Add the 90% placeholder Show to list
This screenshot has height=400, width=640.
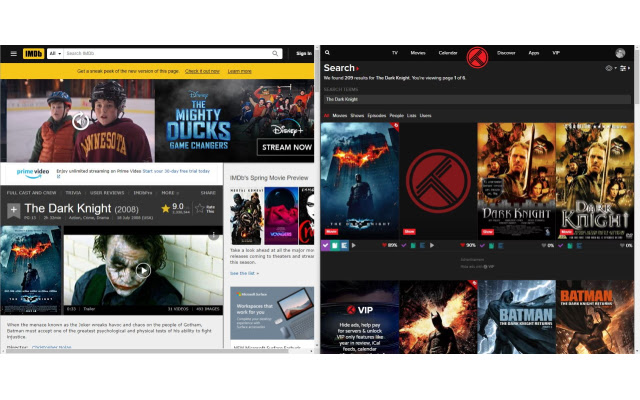coord(422,245)
